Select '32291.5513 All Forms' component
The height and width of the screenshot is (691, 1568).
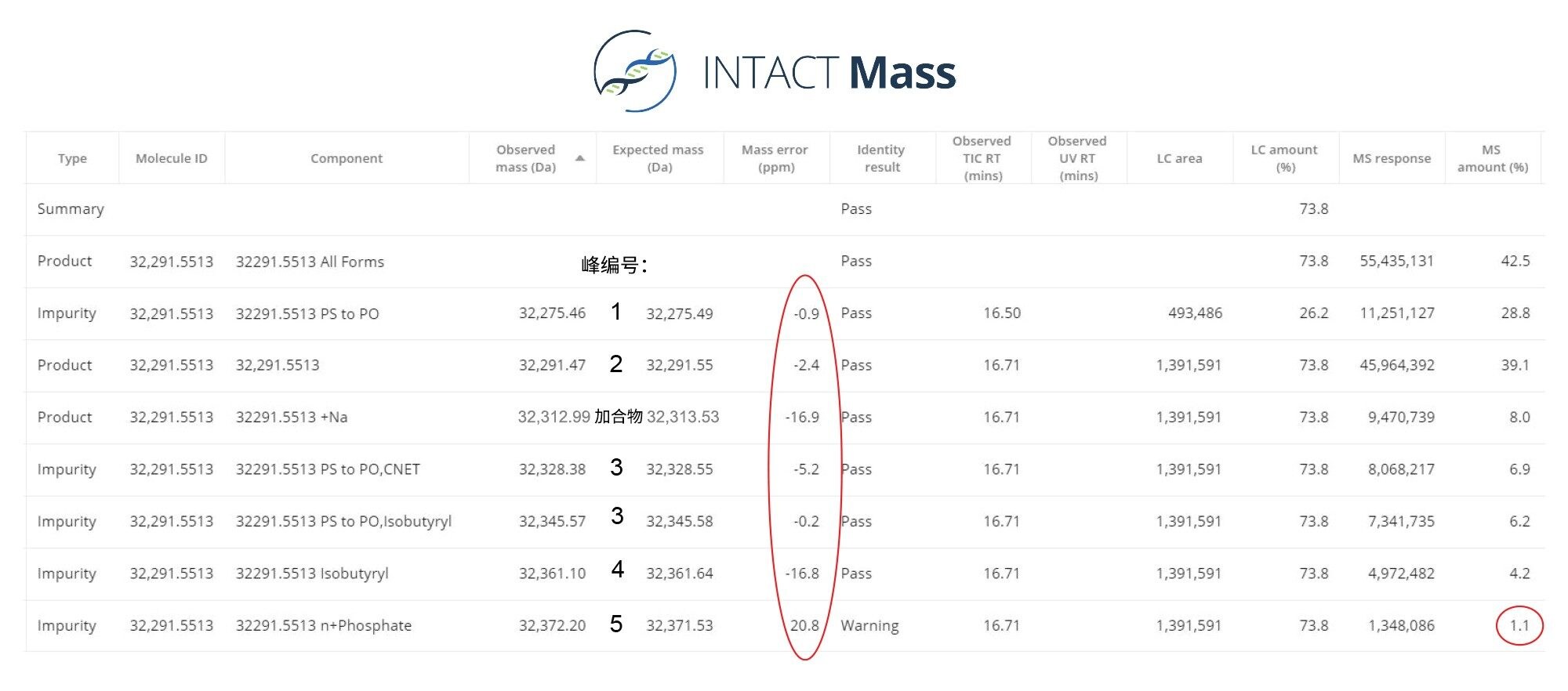310,262
